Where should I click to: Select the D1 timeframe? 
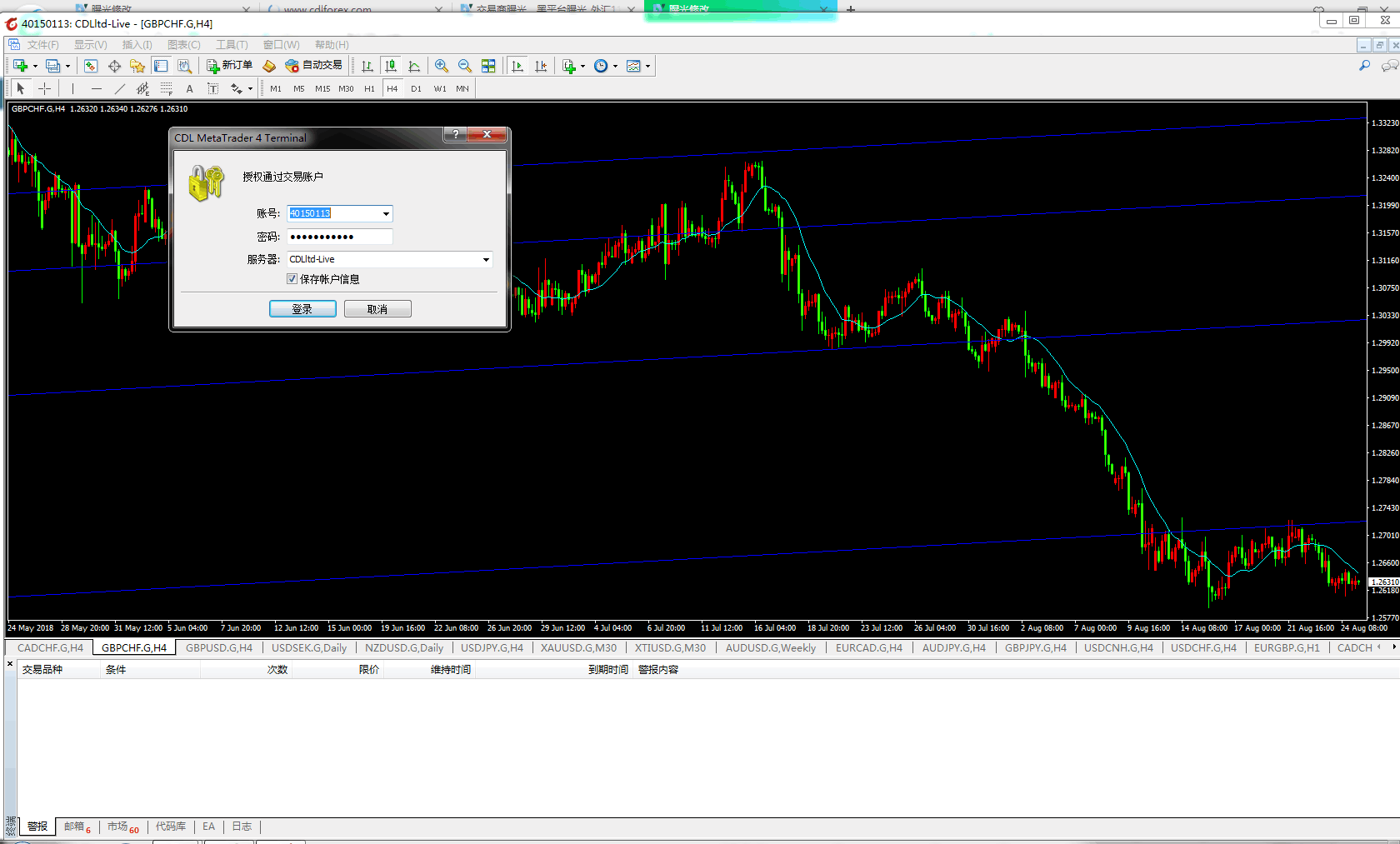click(x=416, y=88)
